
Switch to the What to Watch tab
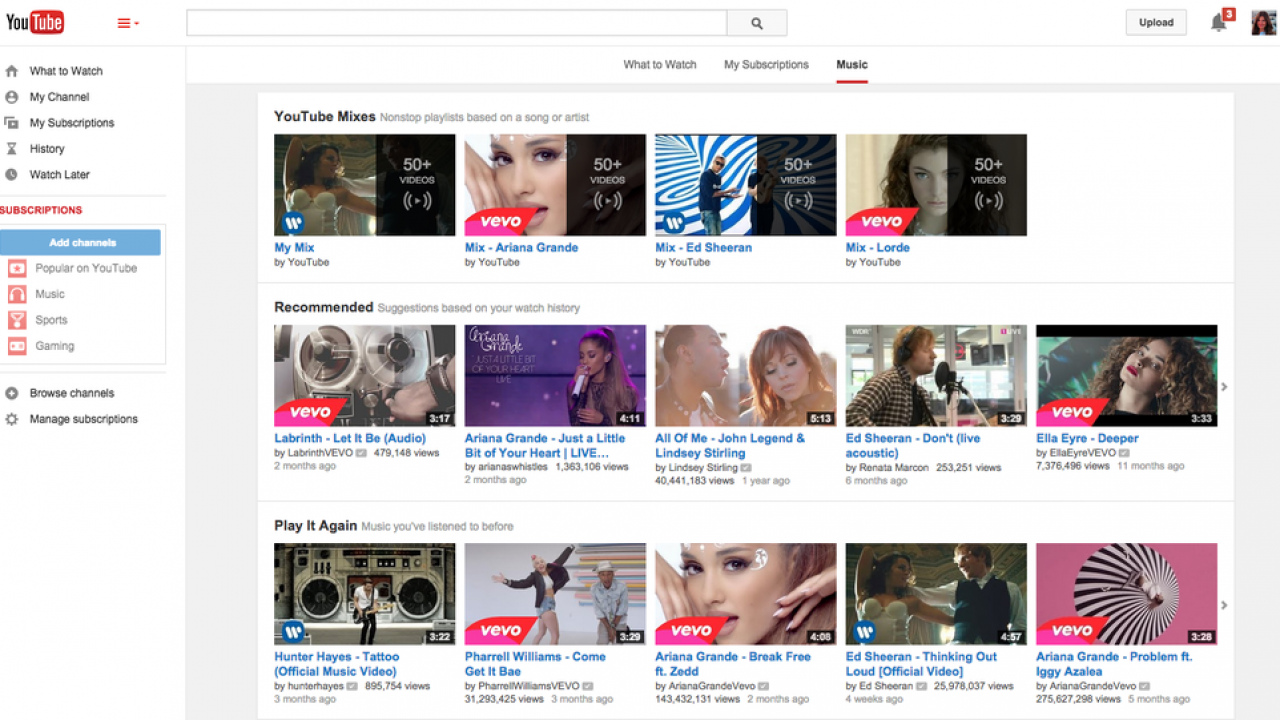point(659,65)
